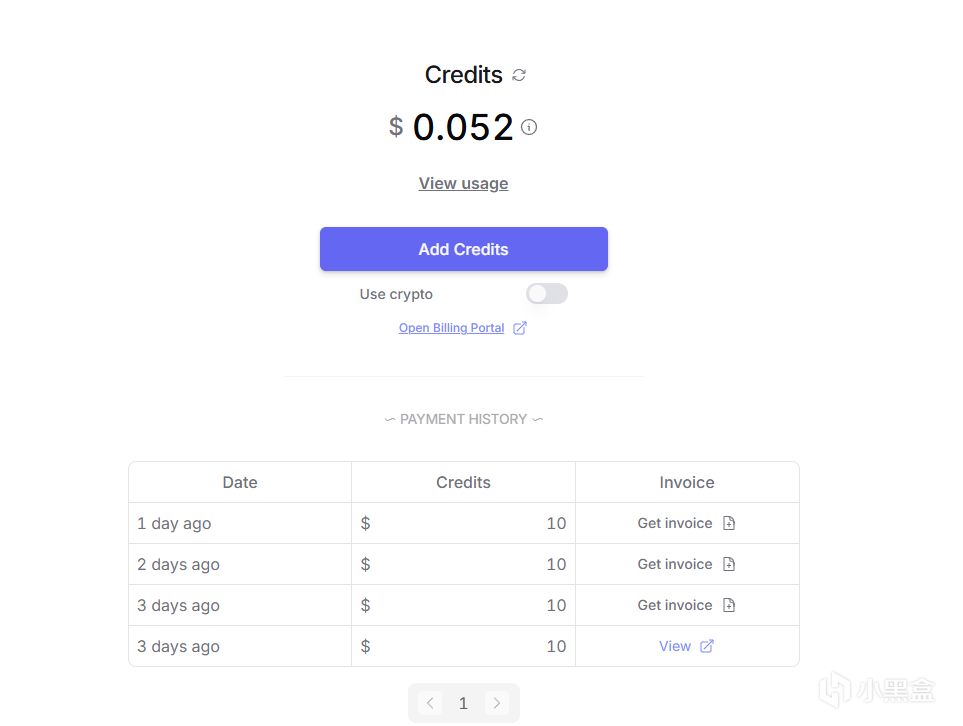Click the refresh credits icon
This screenshot has width=963, height=726.
click(519, 75)
